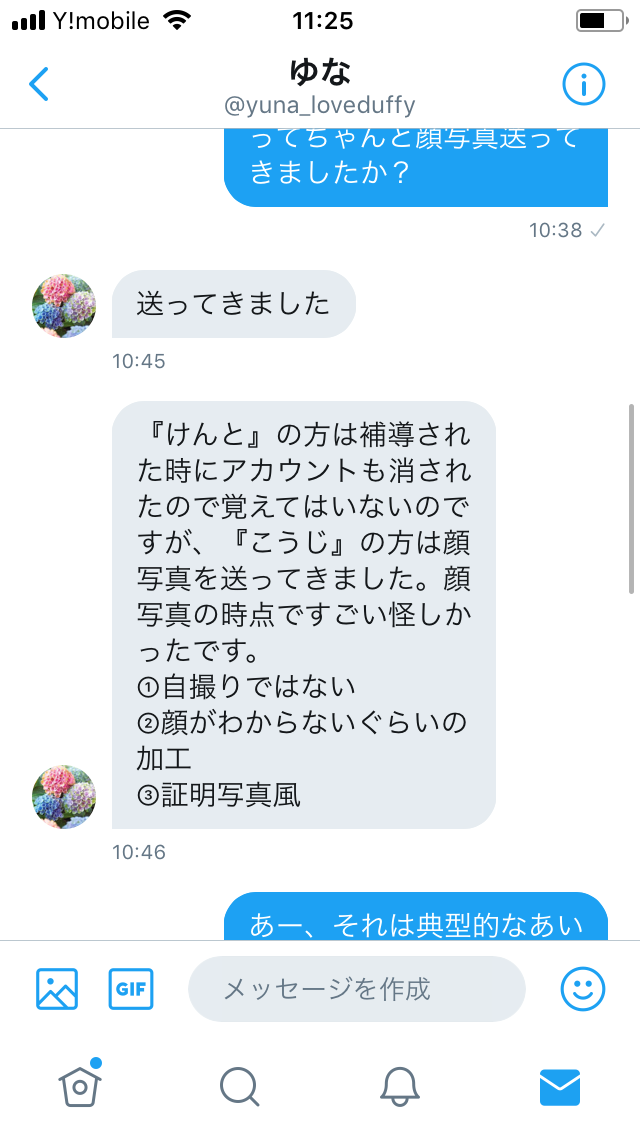
Task: Tap the ゆな conversation title
Action: tap(320, 72)
